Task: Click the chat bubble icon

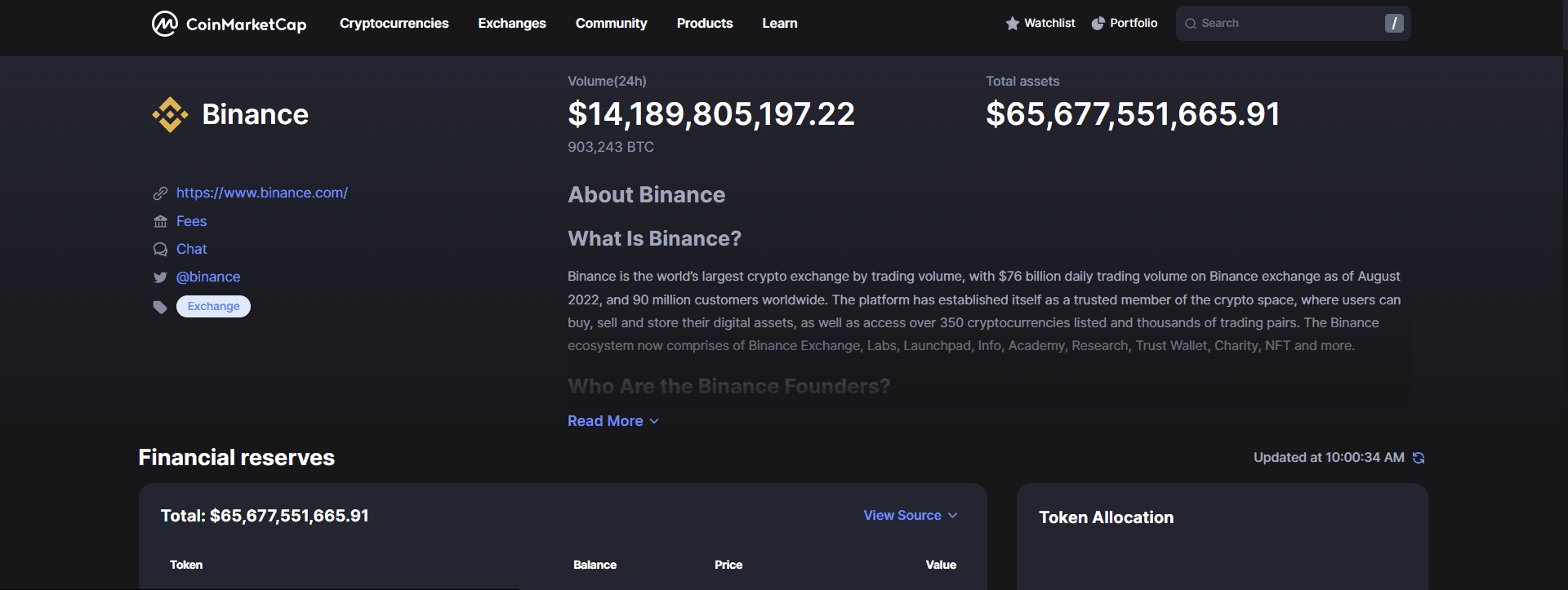Action: tap(160, 250)
